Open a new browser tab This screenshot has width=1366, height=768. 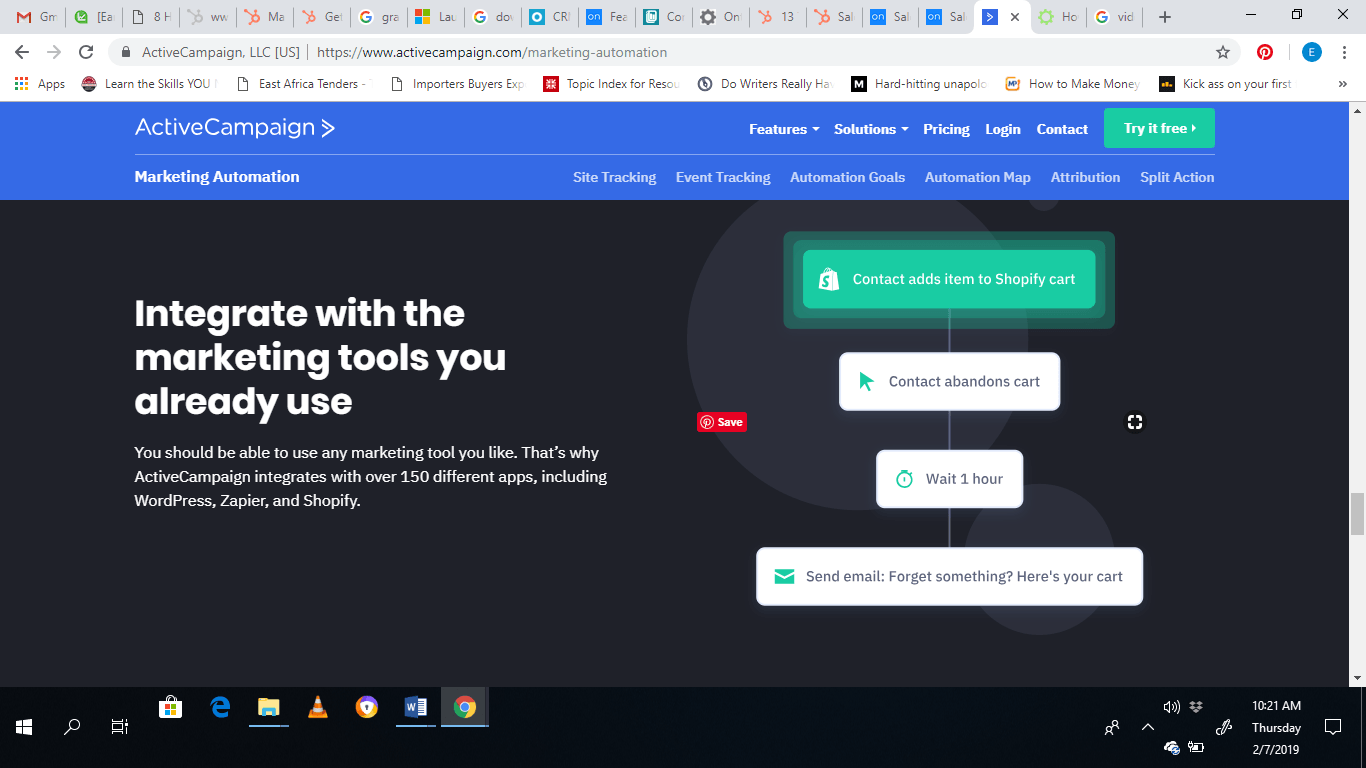(x=1165, y=17)
